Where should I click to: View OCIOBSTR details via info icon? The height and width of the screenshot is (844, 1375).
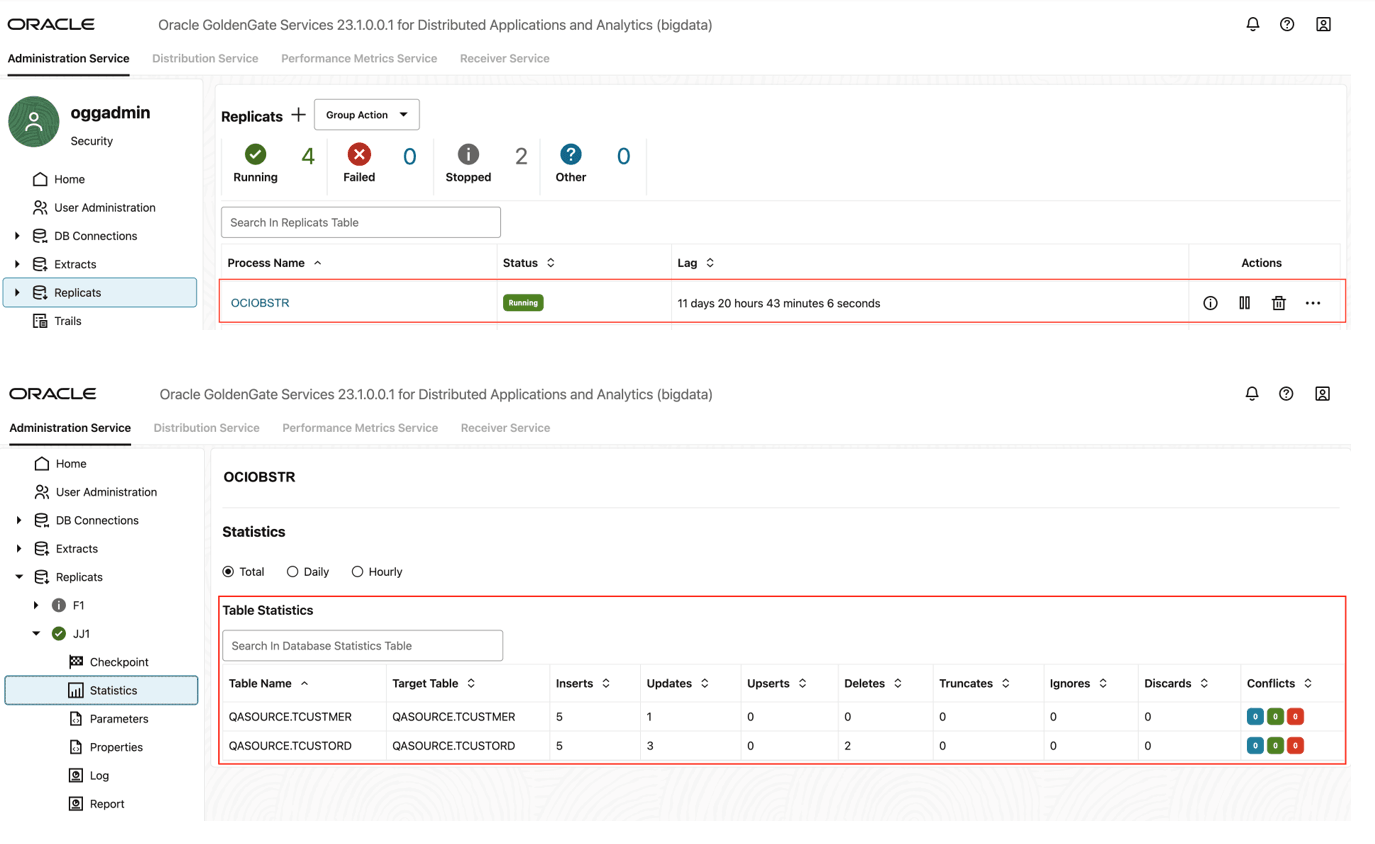[1210, 302]
